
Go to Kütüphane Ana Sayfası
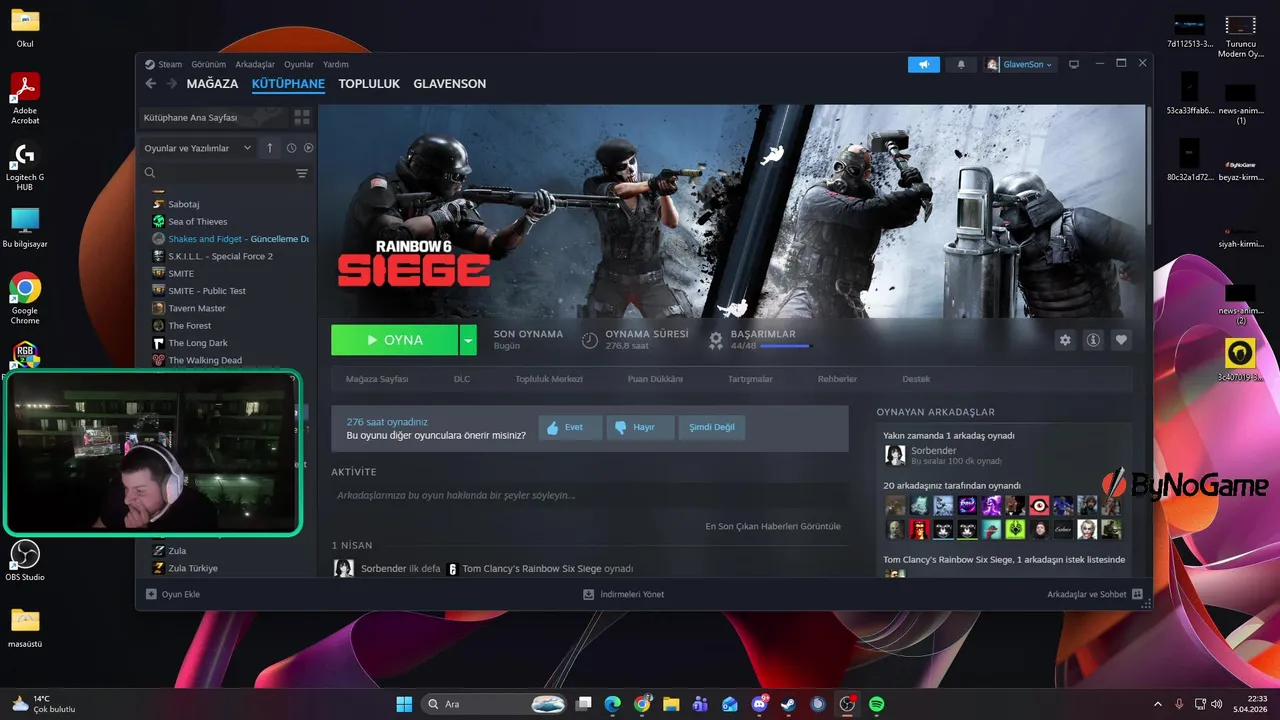pos(213,117)
